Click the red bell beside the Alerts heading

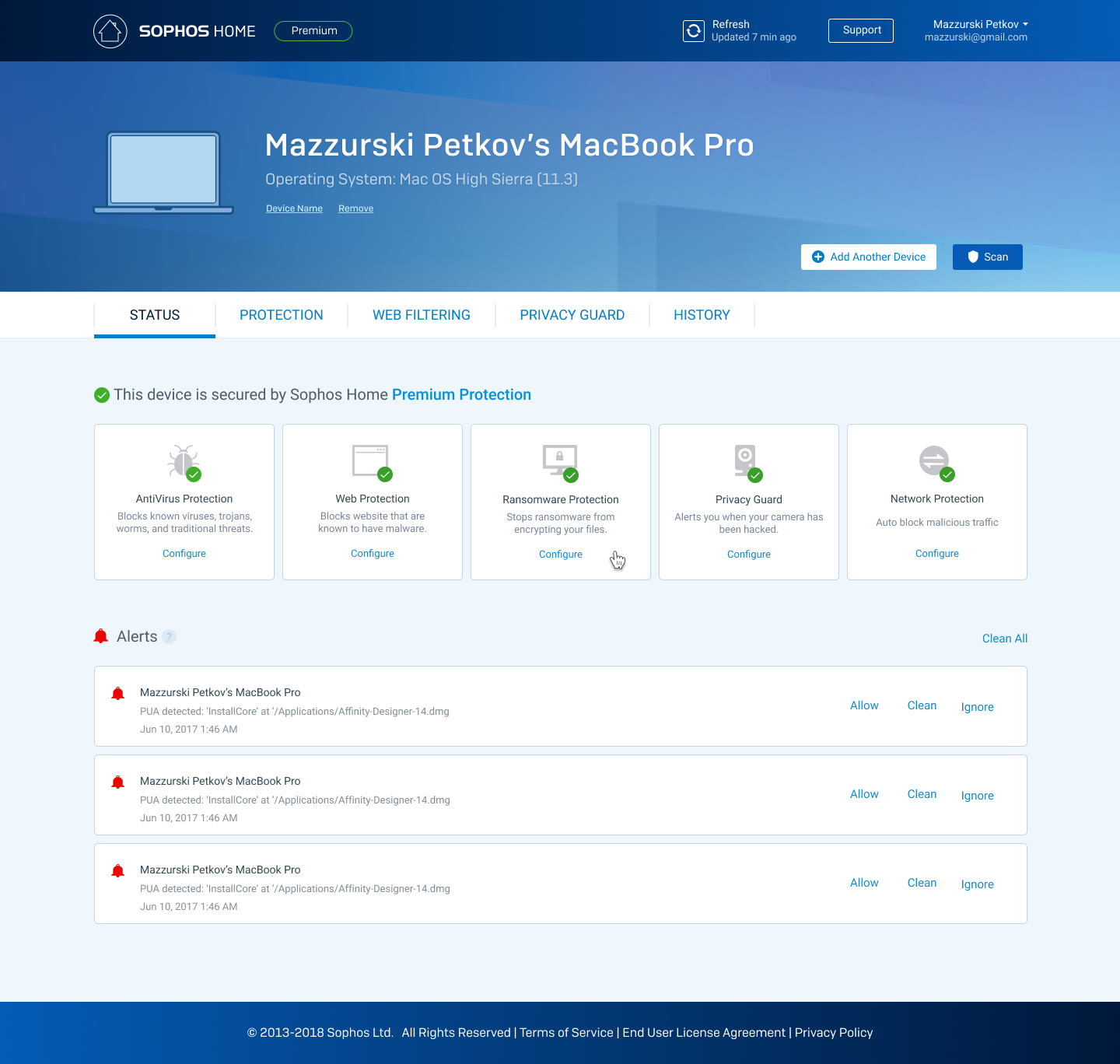coord(100,636)
